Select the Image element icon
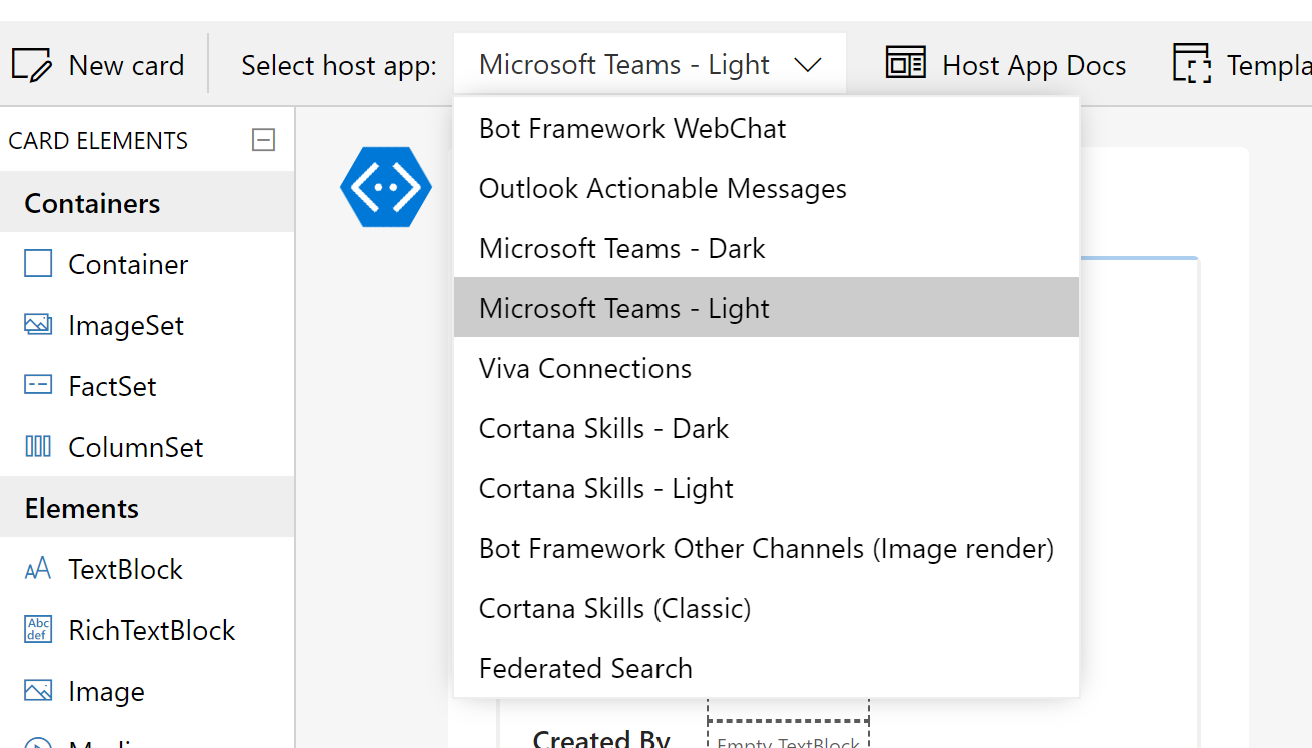The height and width of the screenshot is (748, 1312). click(37, 690)
